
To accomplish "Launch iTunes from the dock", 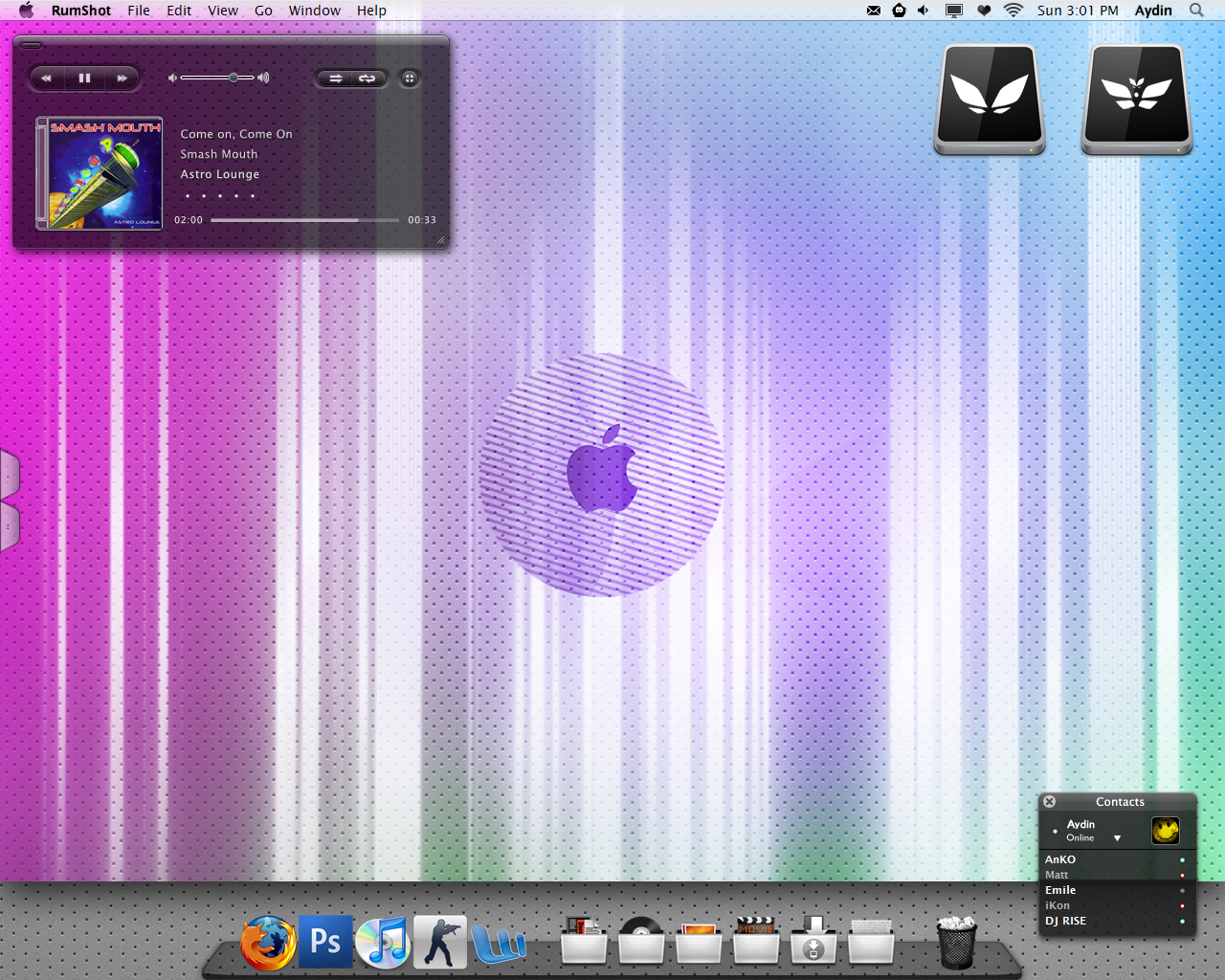I will click(x=383, y=942).
